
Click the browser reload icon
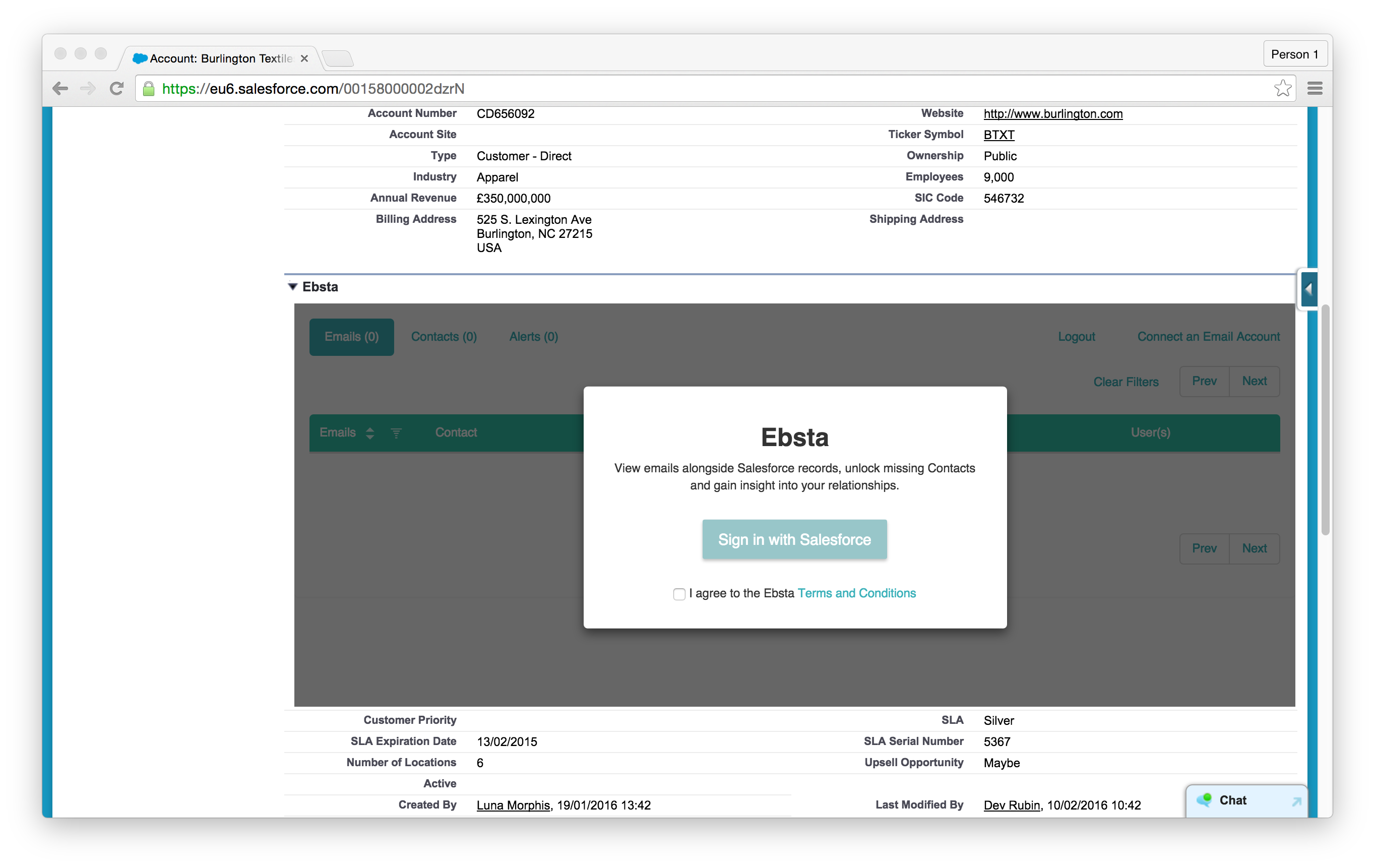point(117,89)
